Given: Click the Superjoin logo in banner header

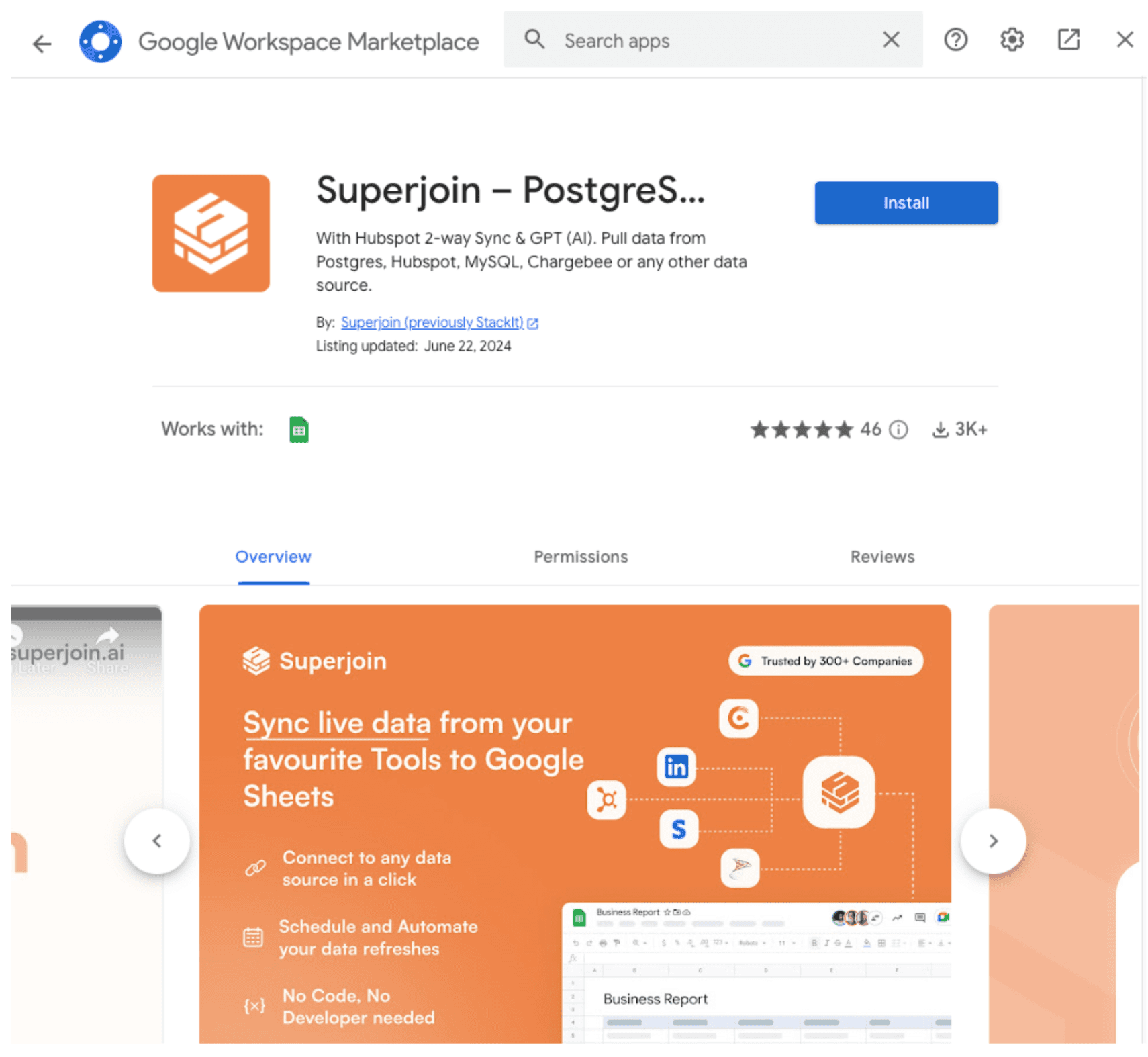Looking at the screenshot, I should (x=314, y=661).
